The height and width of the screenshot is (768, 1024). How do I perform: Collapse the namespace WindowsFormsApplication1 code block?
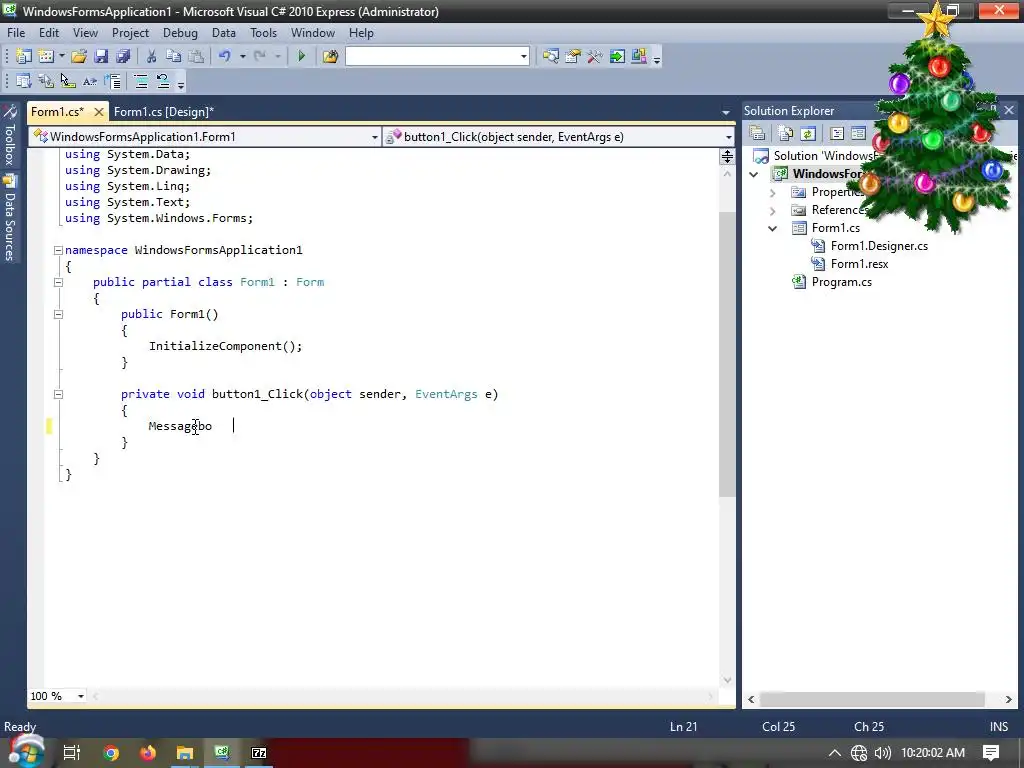pyautogui.click(x=58, y=250)
